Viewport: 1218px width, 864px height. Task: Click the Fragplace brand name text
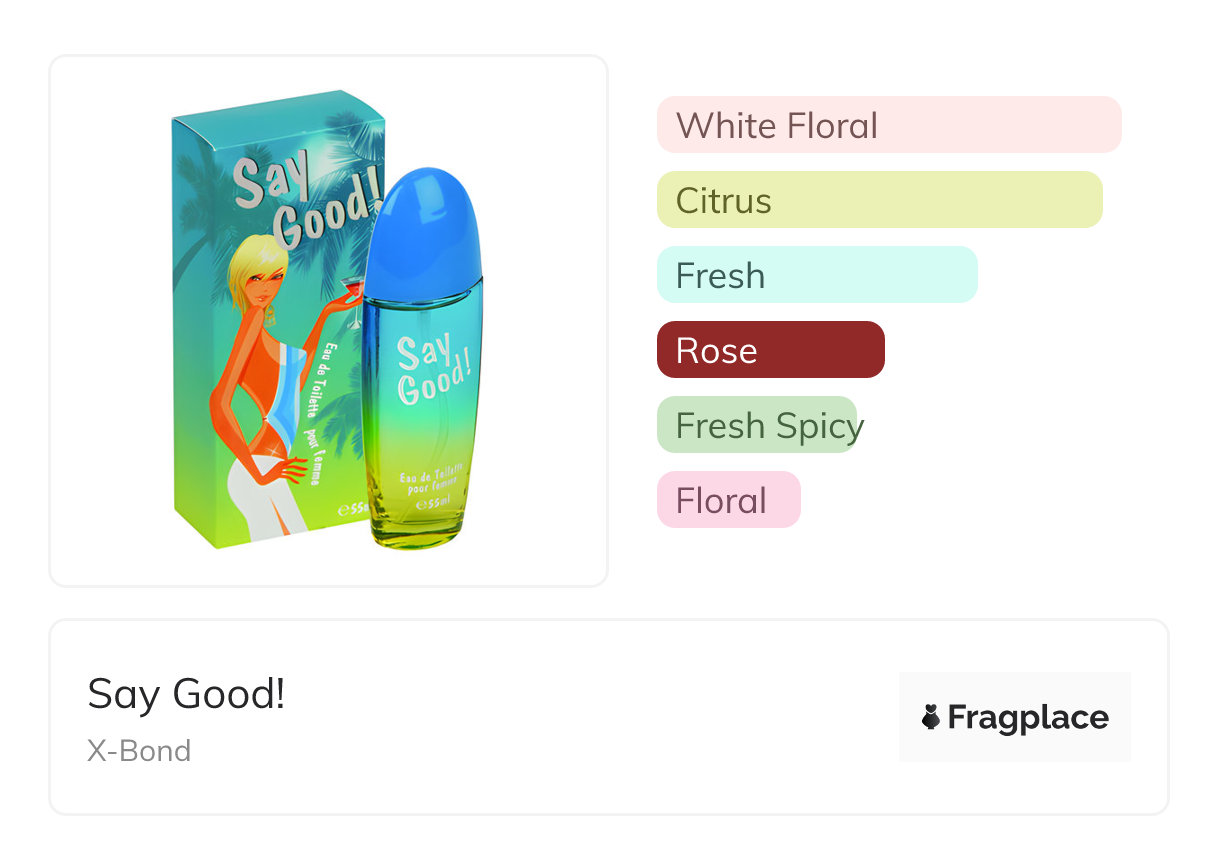click(x=1028, y=717)
